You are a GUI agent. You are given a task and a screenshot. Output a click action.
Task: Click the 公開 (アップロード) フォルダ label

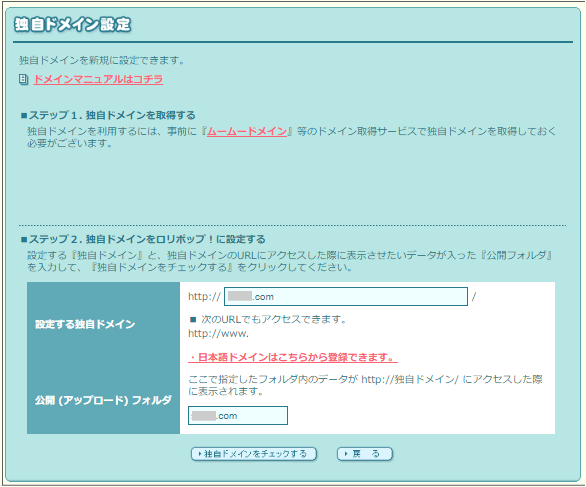point(103,400)
